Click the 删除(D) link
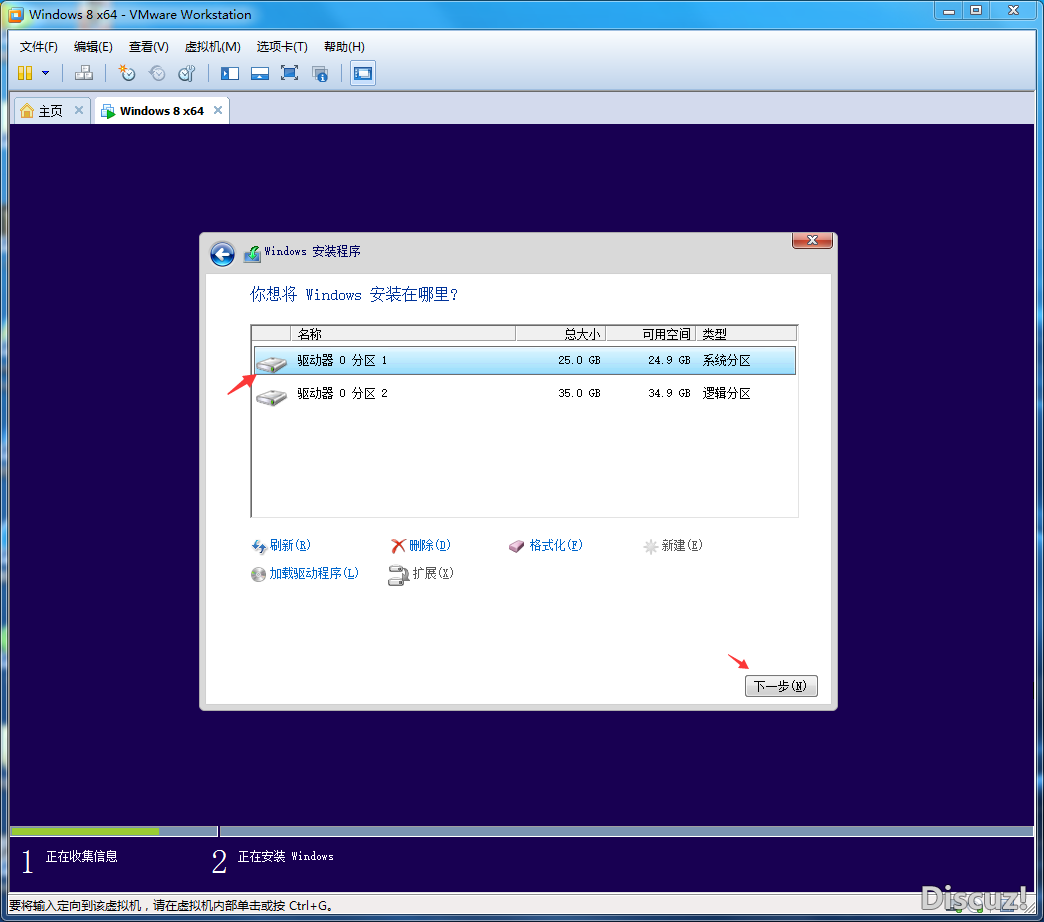 [429, 545]
